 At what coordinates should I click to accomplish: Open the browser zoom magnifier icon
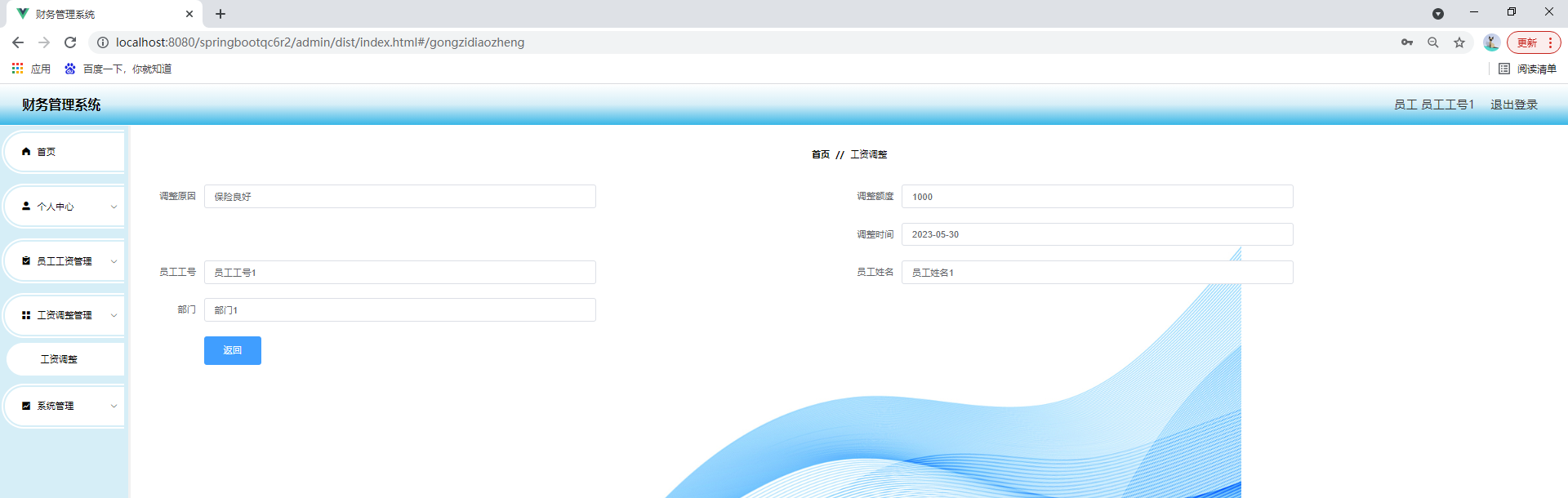1433,42
